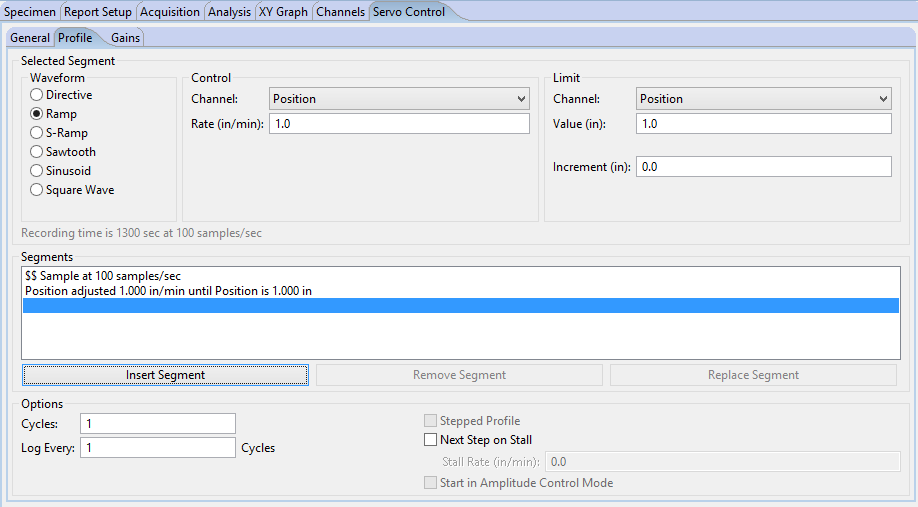This screenshot has height=507, width=918.
Task: Open the Control Channel dropdown
Action: point(399,99)
